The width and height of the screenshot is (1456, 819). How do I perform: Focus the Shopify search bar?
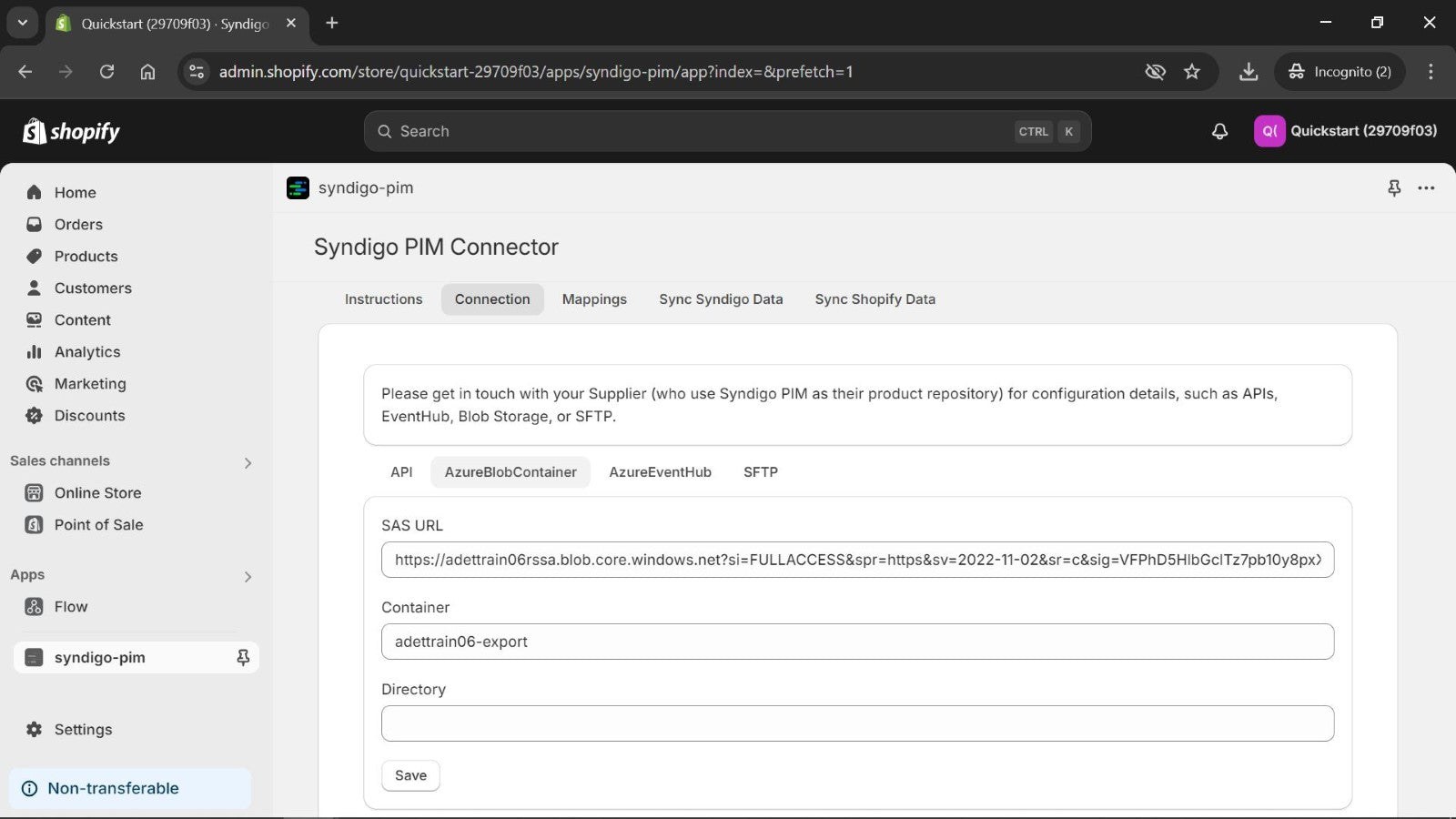[x=727, y=131]
